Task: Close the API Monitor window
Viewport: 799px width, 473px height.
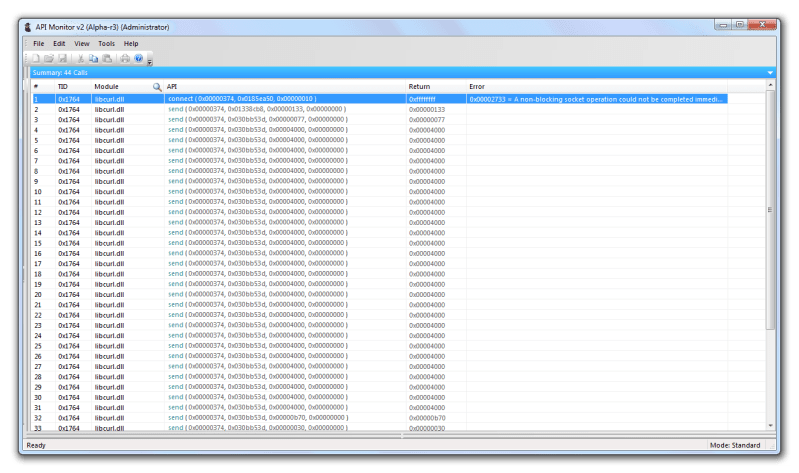Action: [762, 25]
